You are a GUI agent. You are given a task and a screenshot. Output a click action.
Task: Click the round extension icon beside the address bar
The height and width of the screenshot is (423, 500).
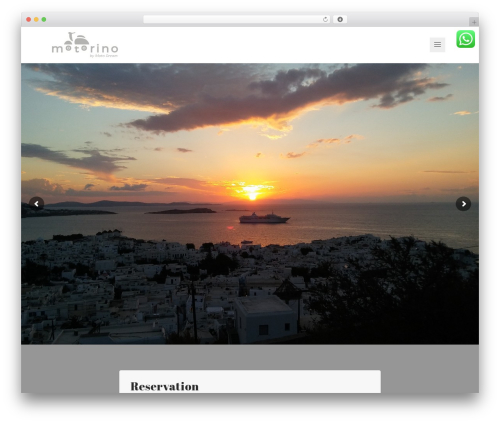340,19
